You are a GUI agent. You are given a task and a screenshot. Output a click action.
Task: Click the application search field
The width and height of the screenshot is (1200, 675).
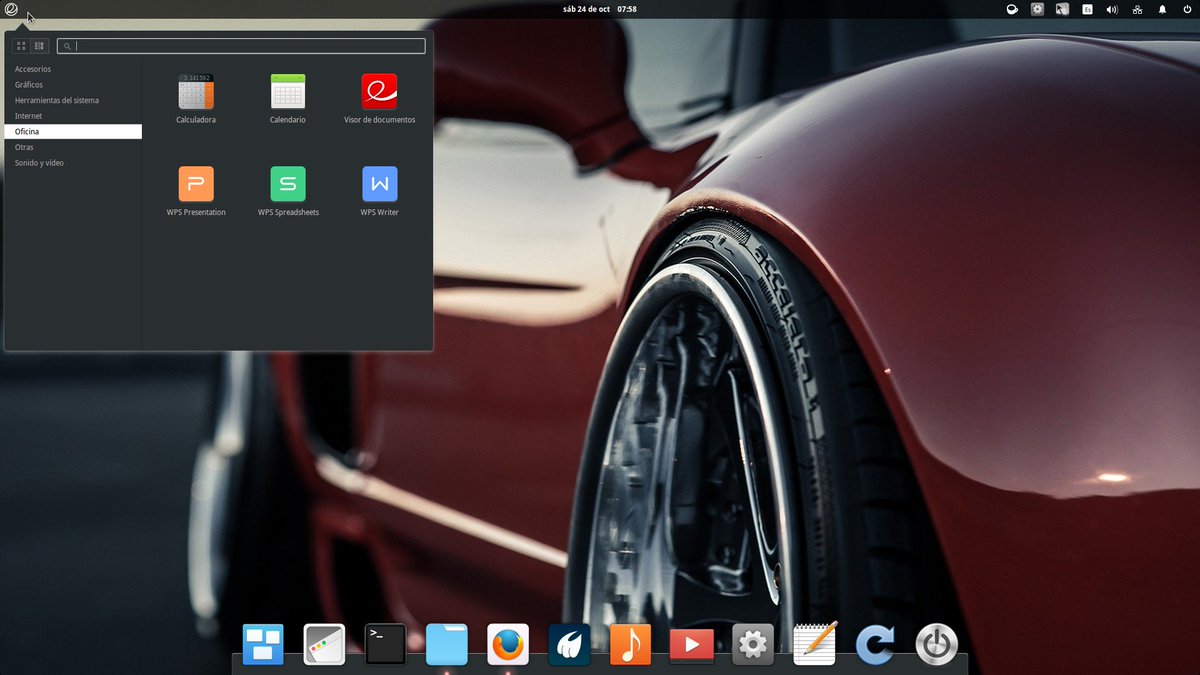tap(241, 46)
